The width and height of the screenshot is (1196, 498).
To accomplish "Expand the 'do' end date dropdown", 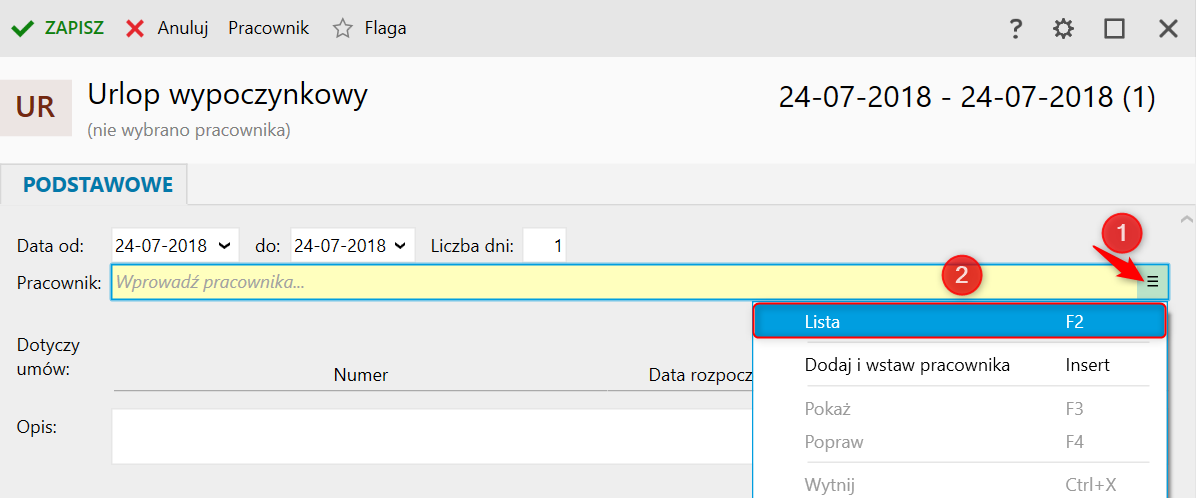I will click(x=400, y=246).
